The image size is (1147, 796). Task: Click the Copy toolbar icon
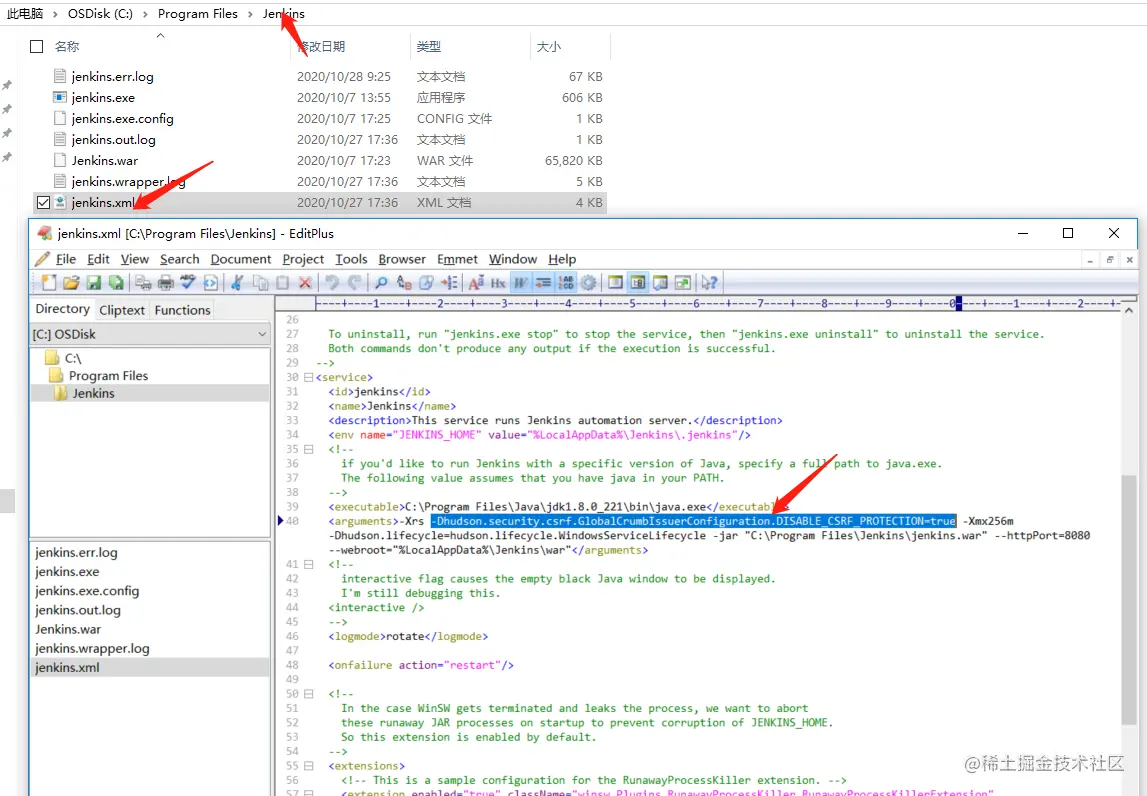tap(260, 282)
